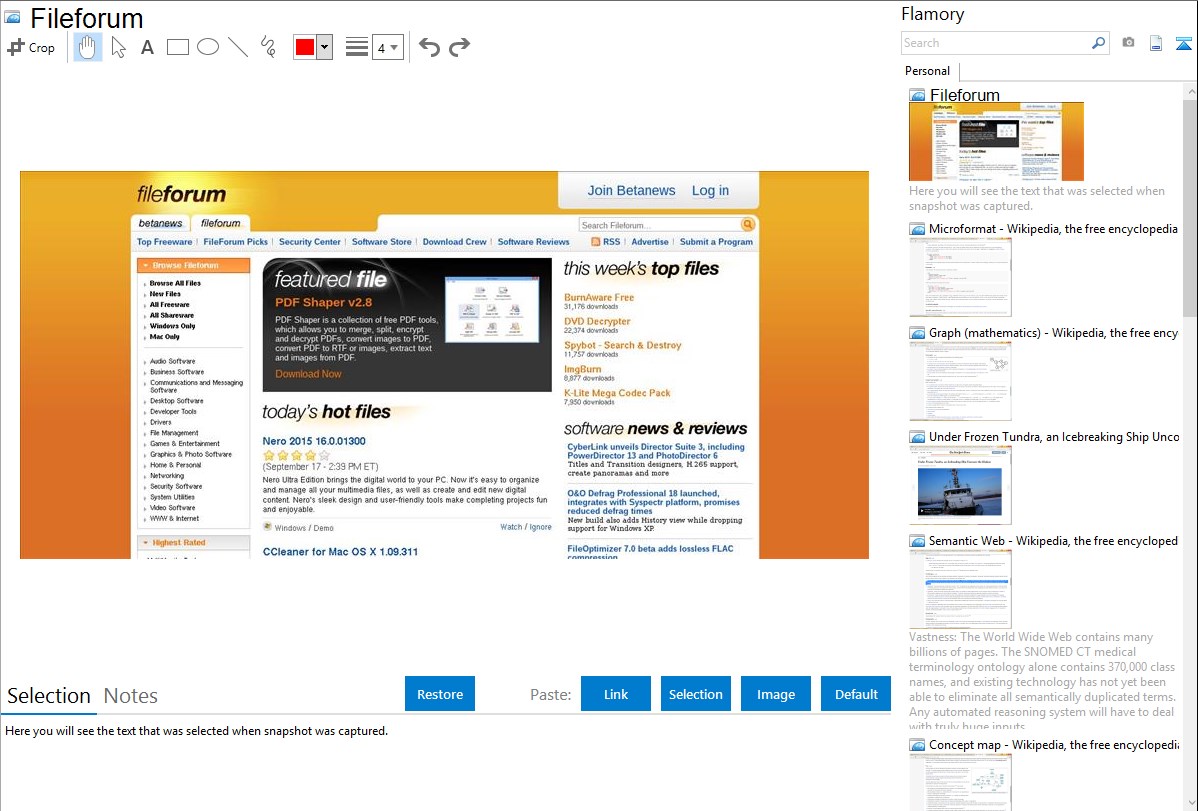Viewport: 1198px width, 811px height.
Task: Click Nero 2015 16.0.01300 link
Action: [314, 441]
